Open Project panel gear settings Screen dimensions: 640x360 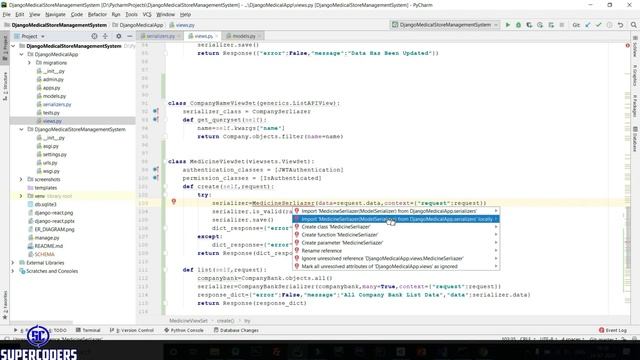point(118,36)
